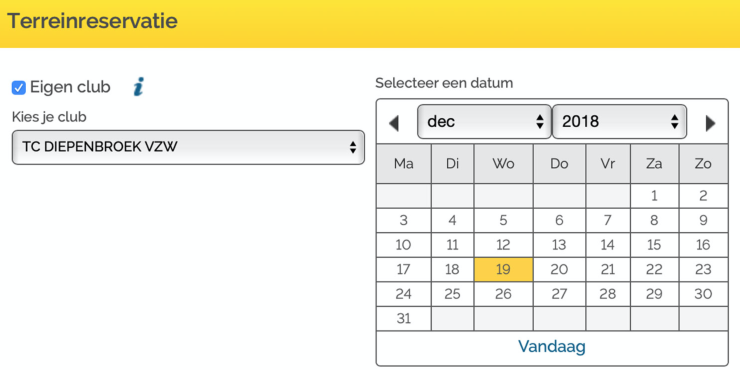
Task: Choose date 26 under Wo column
Action: 504,294
